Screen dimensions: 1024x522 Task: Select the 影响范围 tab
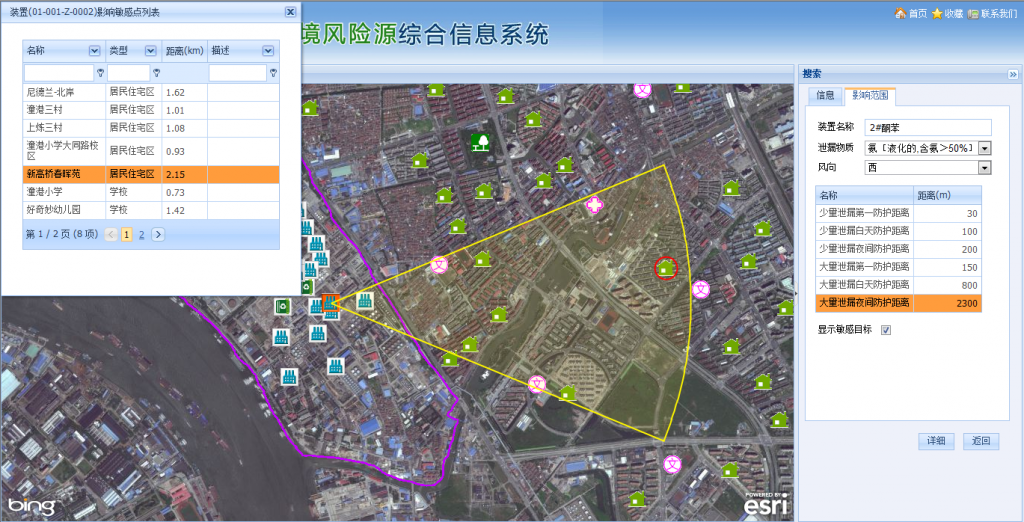tap(870, 96)
